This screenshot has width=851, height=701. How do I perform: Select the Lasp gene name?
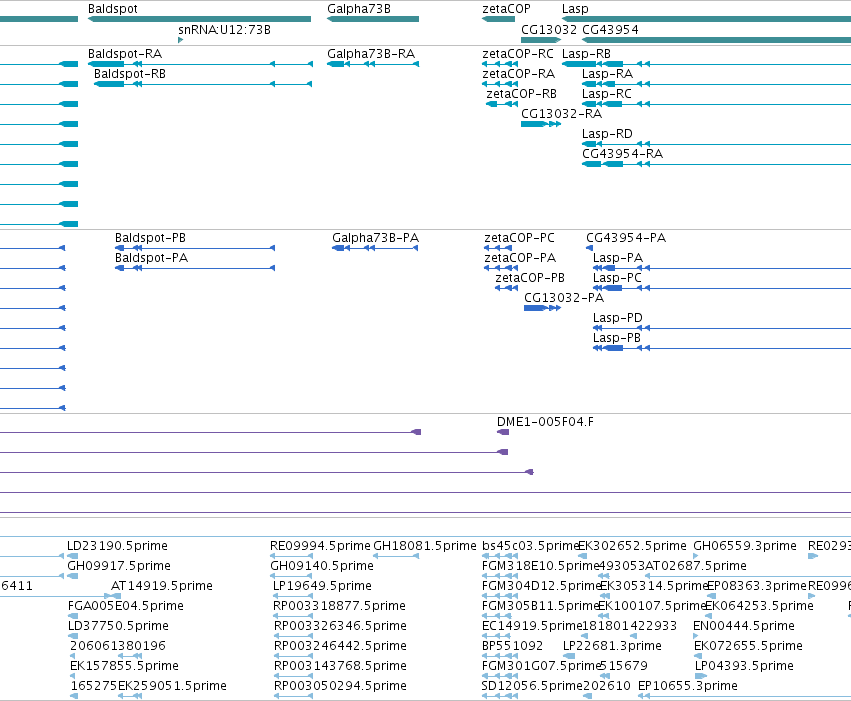click(575, 9)
